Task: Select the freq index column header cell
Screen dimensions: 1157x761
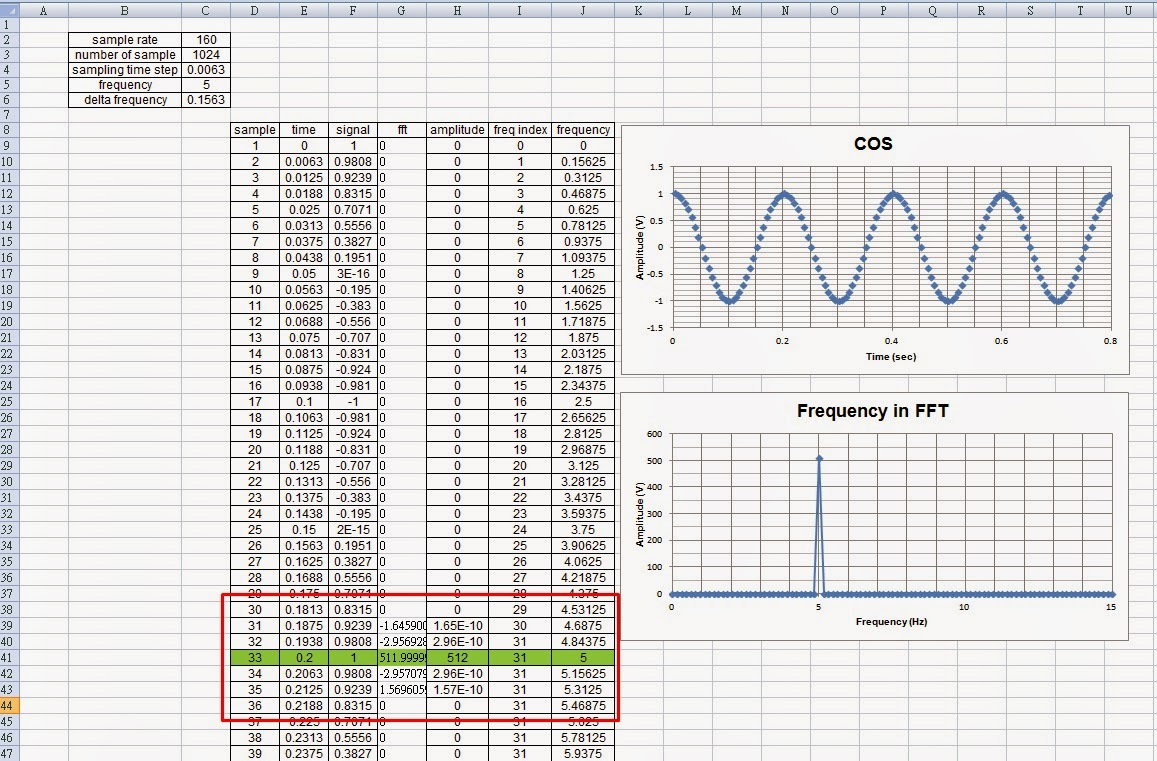Action: (x=518, y=129)
